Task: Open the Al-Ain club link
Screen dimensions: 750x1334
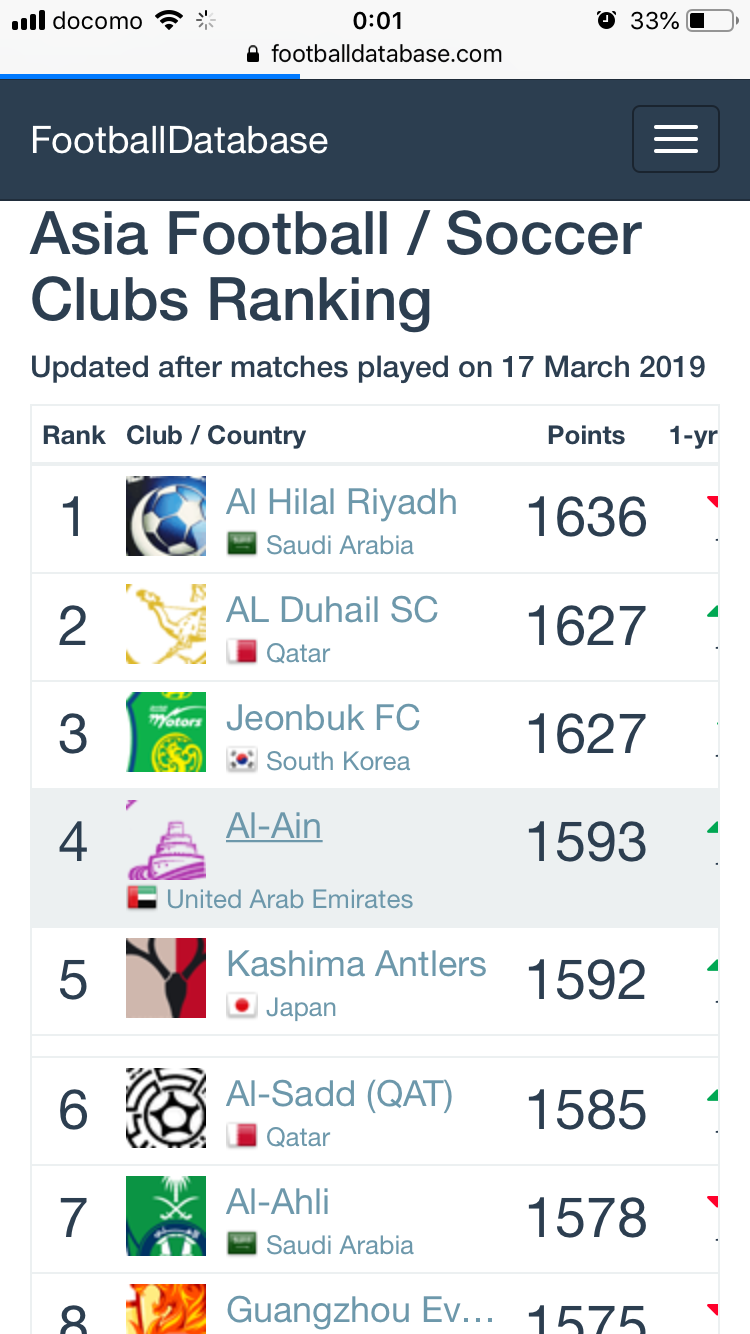Action: click(274, 826)
